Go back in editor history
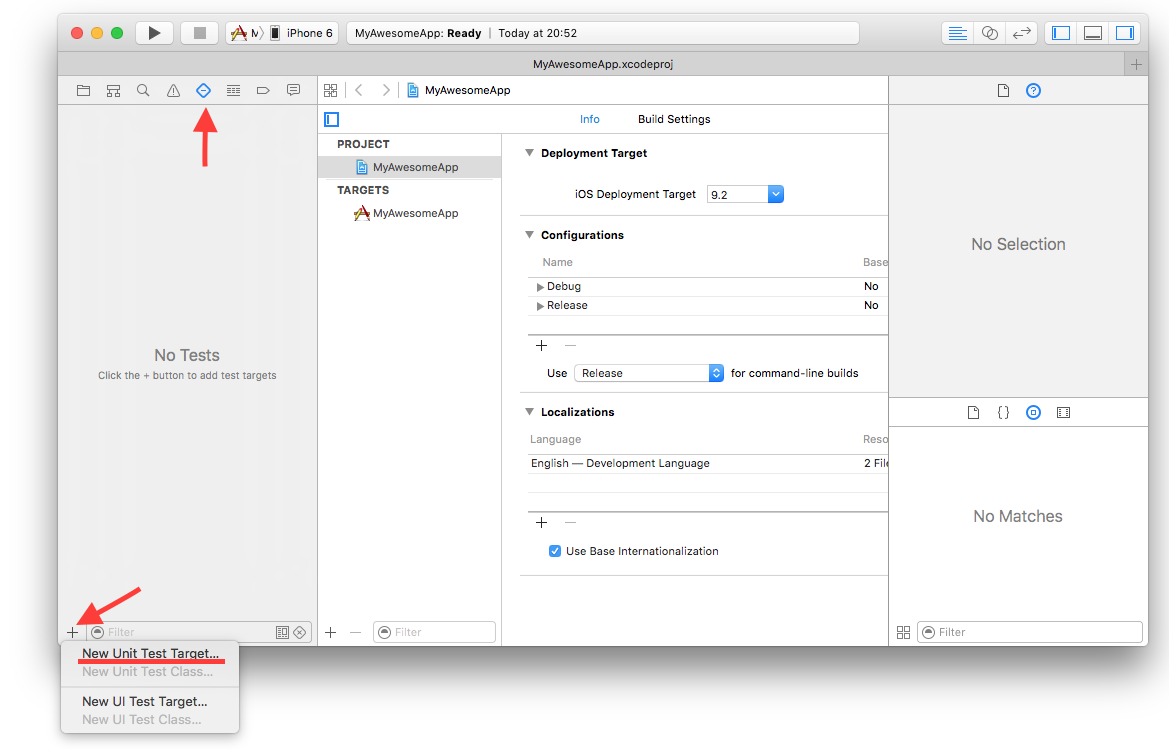 pos(359,90)
